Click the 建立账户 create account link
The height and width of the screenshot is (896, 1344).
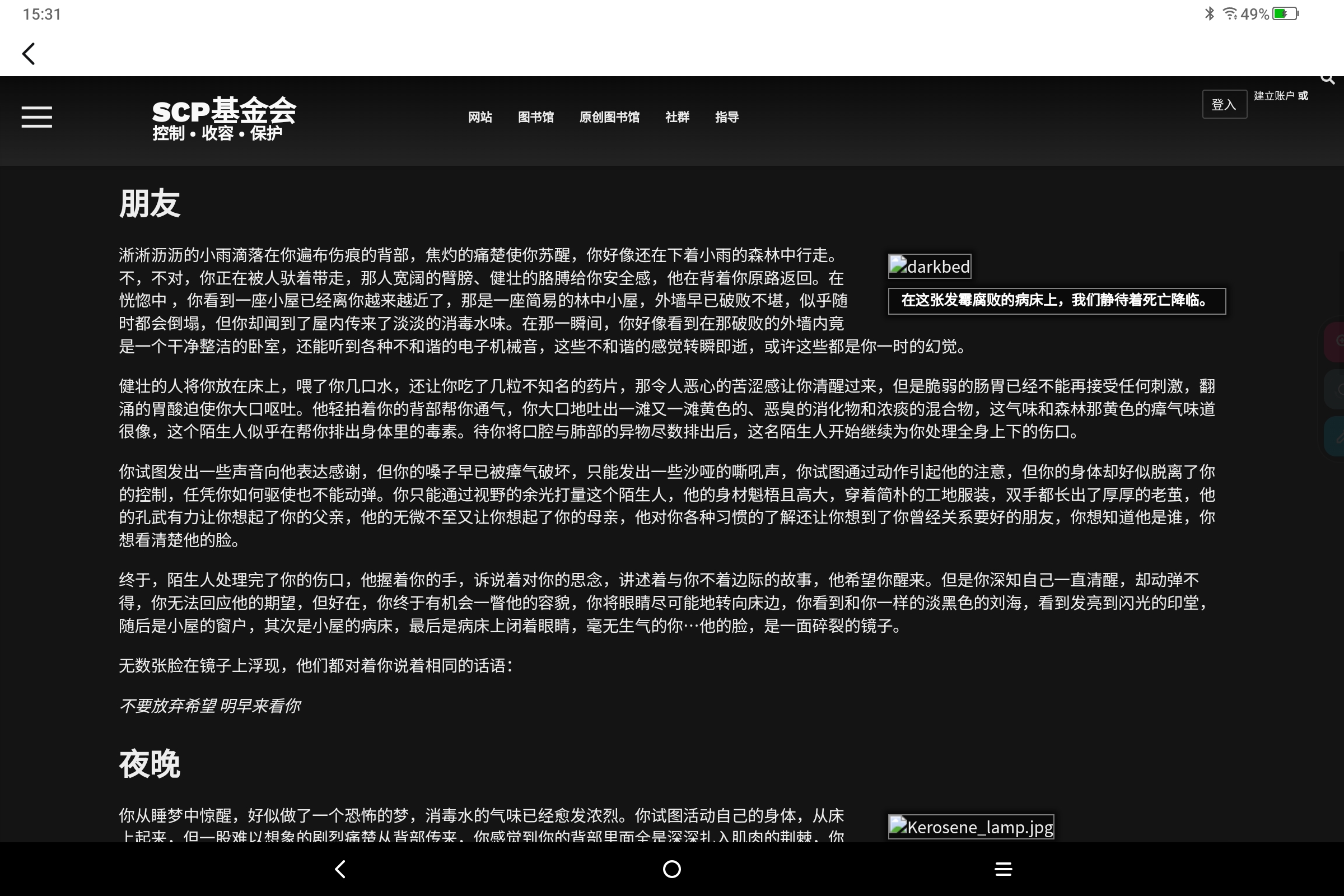1273,96
